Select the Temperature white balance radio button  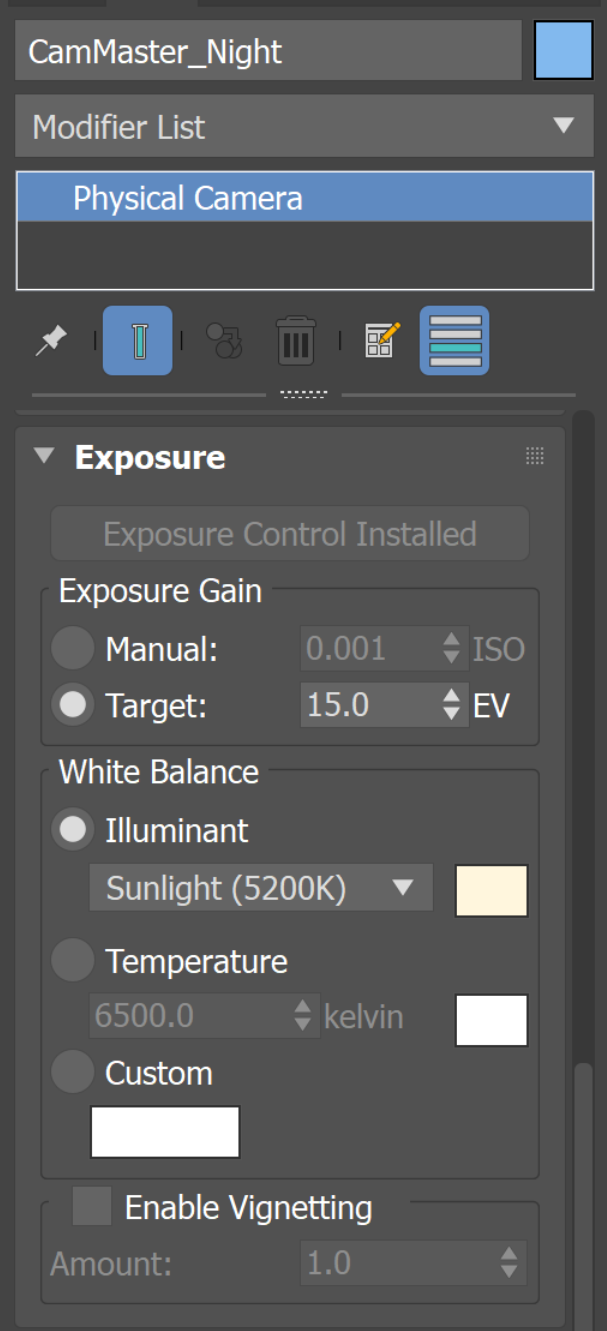click(x=73, y=961)
